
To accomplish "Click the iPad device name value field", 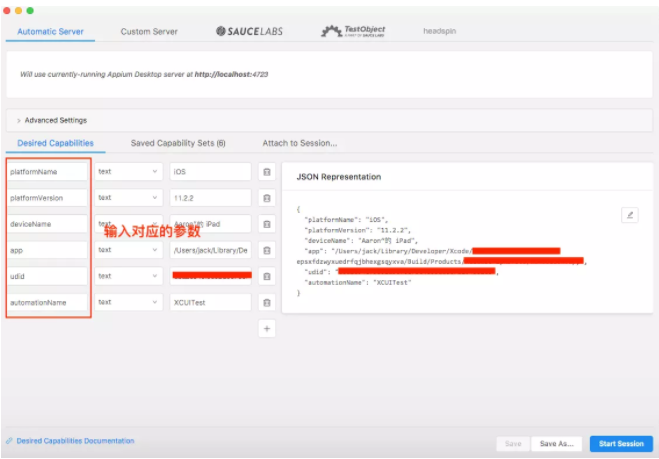I will (x=211, y=224).
